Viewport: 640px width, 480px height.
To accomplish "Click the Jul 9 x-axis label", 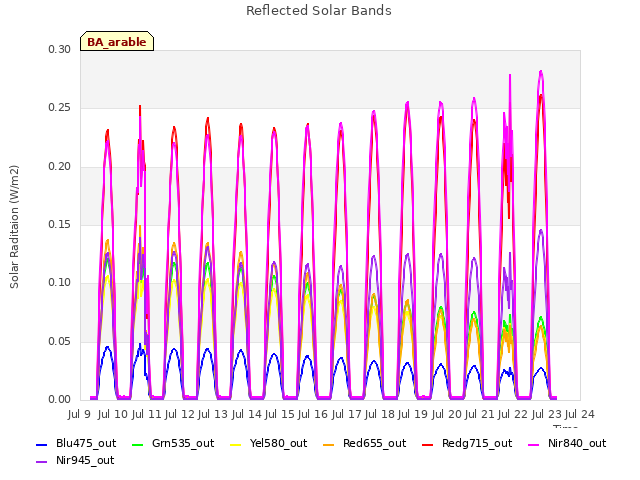I will [x=79, y=414].
